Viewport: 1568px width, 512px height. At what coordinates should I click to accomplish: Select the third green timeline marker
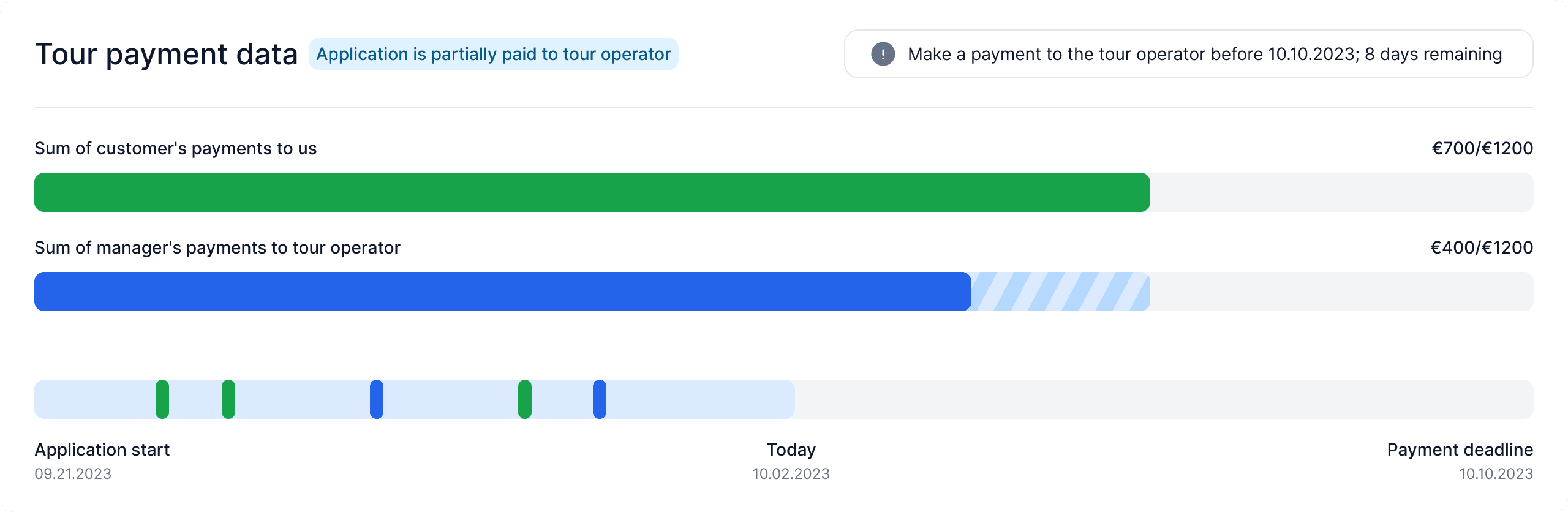coord(525,399)
